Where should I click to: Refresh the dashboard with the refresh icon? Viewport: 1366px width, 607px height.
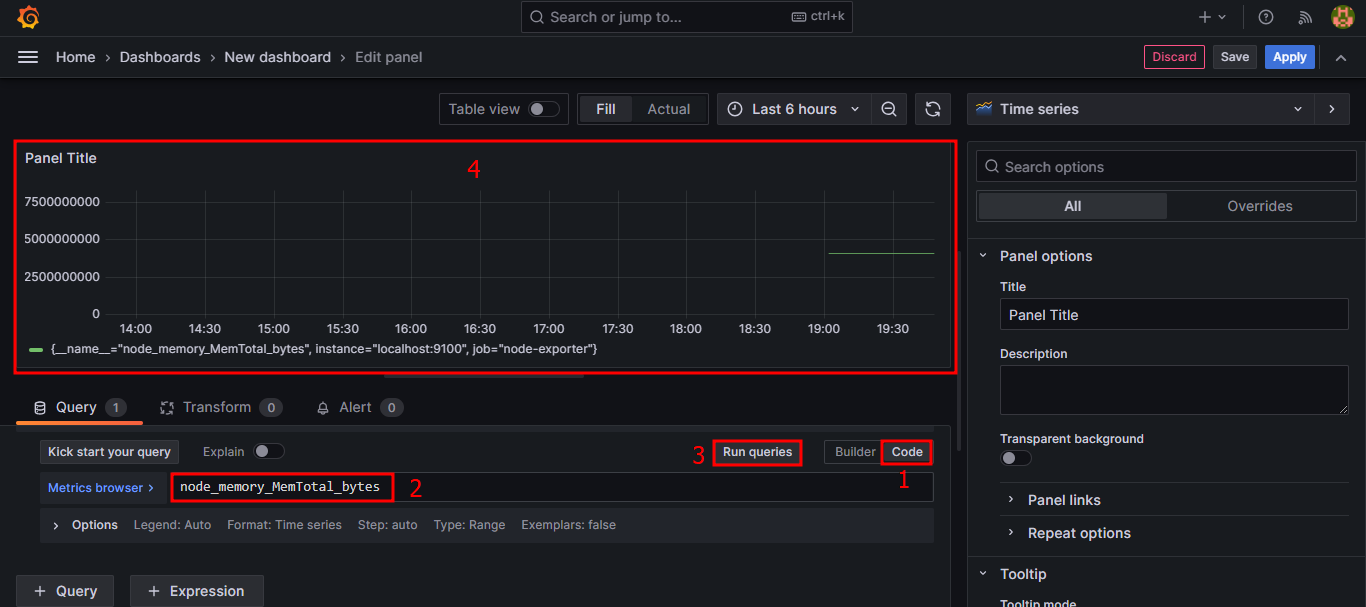pyautogui.click(x=932, y=109)
